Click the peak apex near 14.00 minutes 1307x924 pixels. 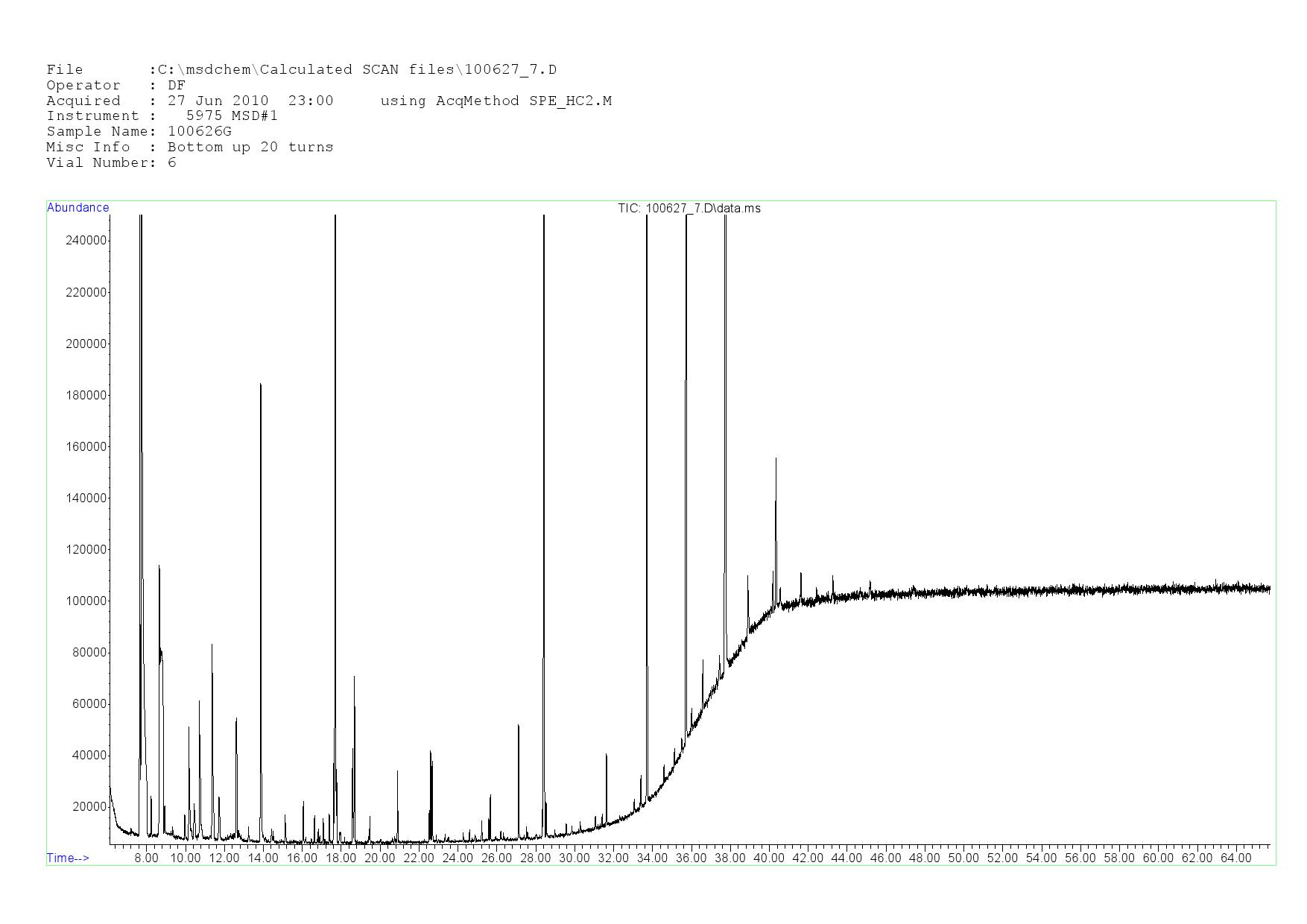click(x=260, y=385)
